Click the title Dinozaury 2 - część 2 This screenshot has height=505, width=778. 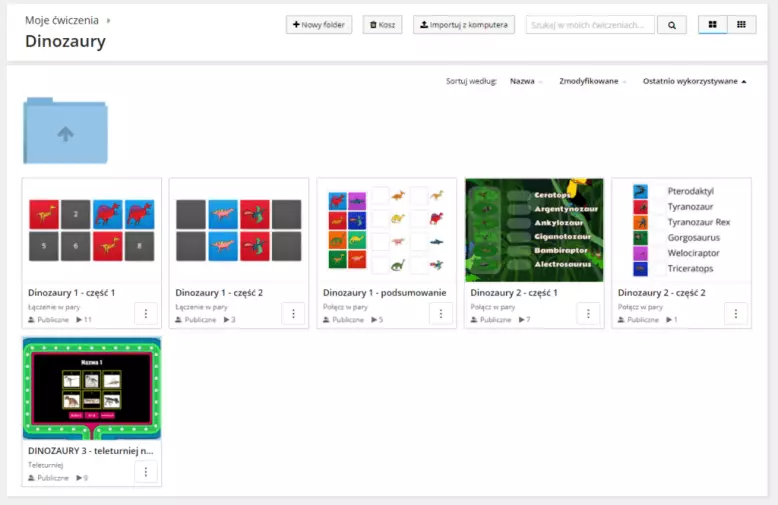click(x=661, y=293)
